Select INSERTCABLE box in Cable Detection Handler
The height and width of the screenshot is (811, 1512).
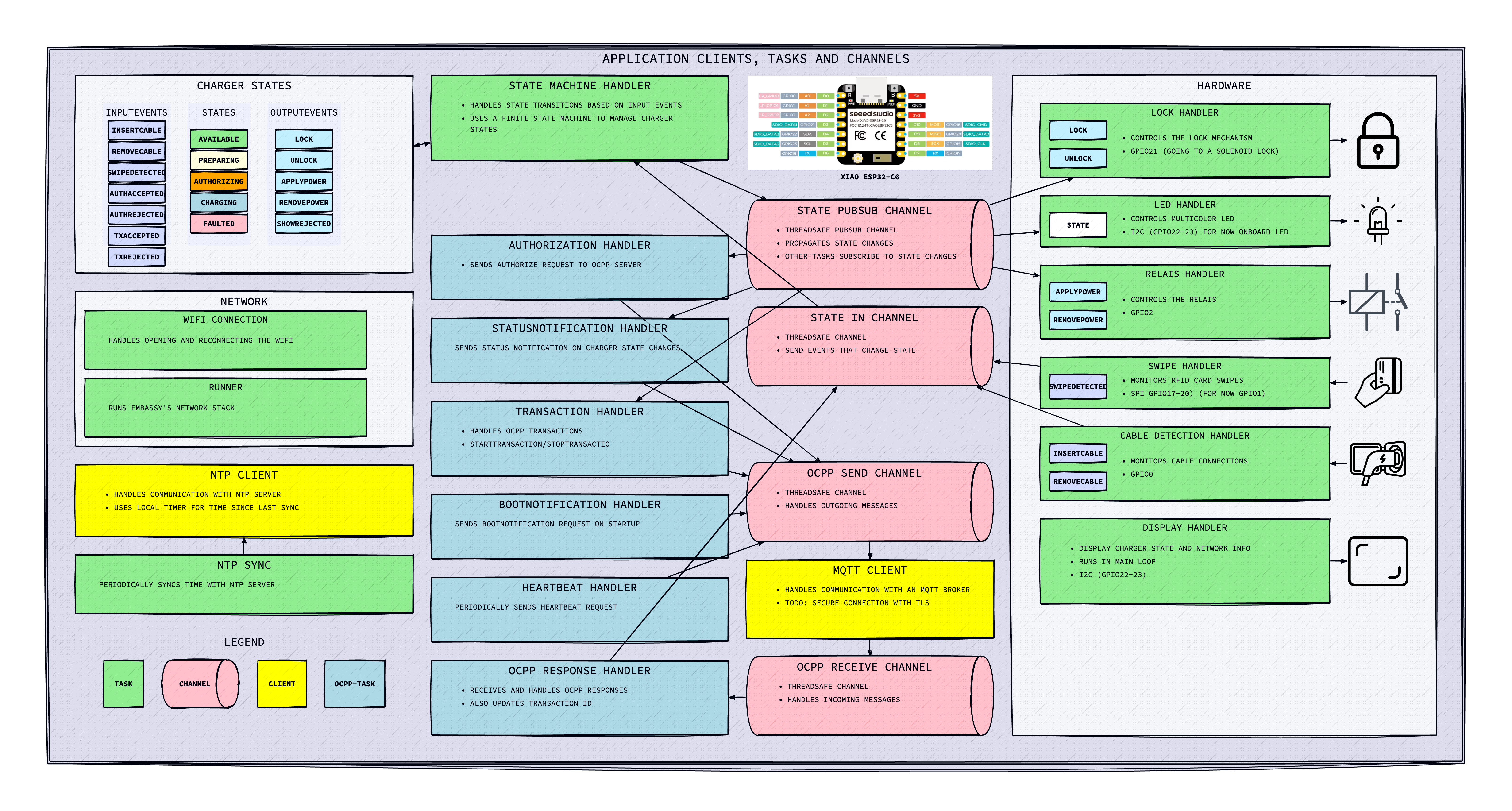[x=1078, y=453]
